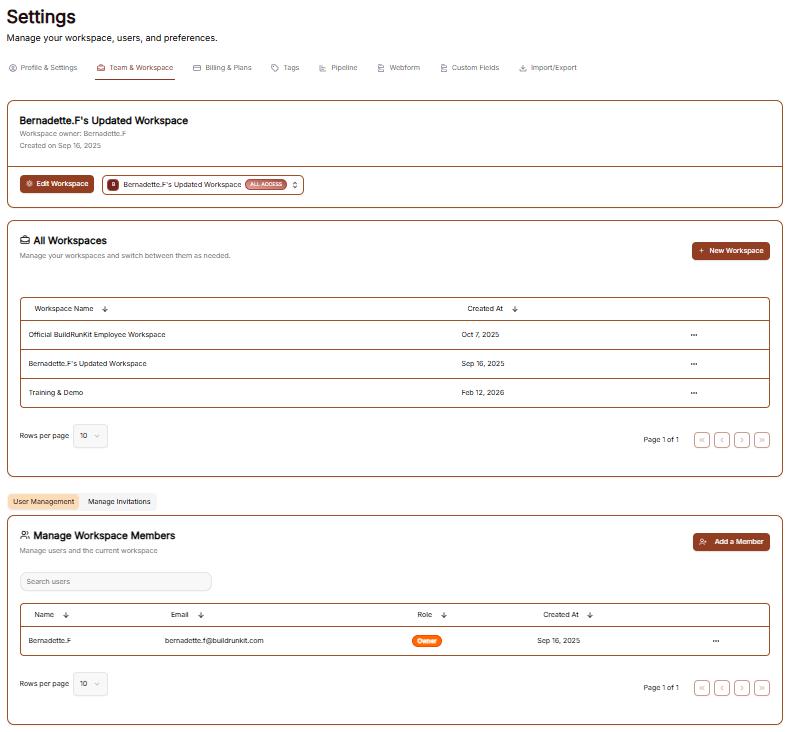Click the Feb 12, 2026 created date
Viewport: 792px width, 732px height.
482,393
